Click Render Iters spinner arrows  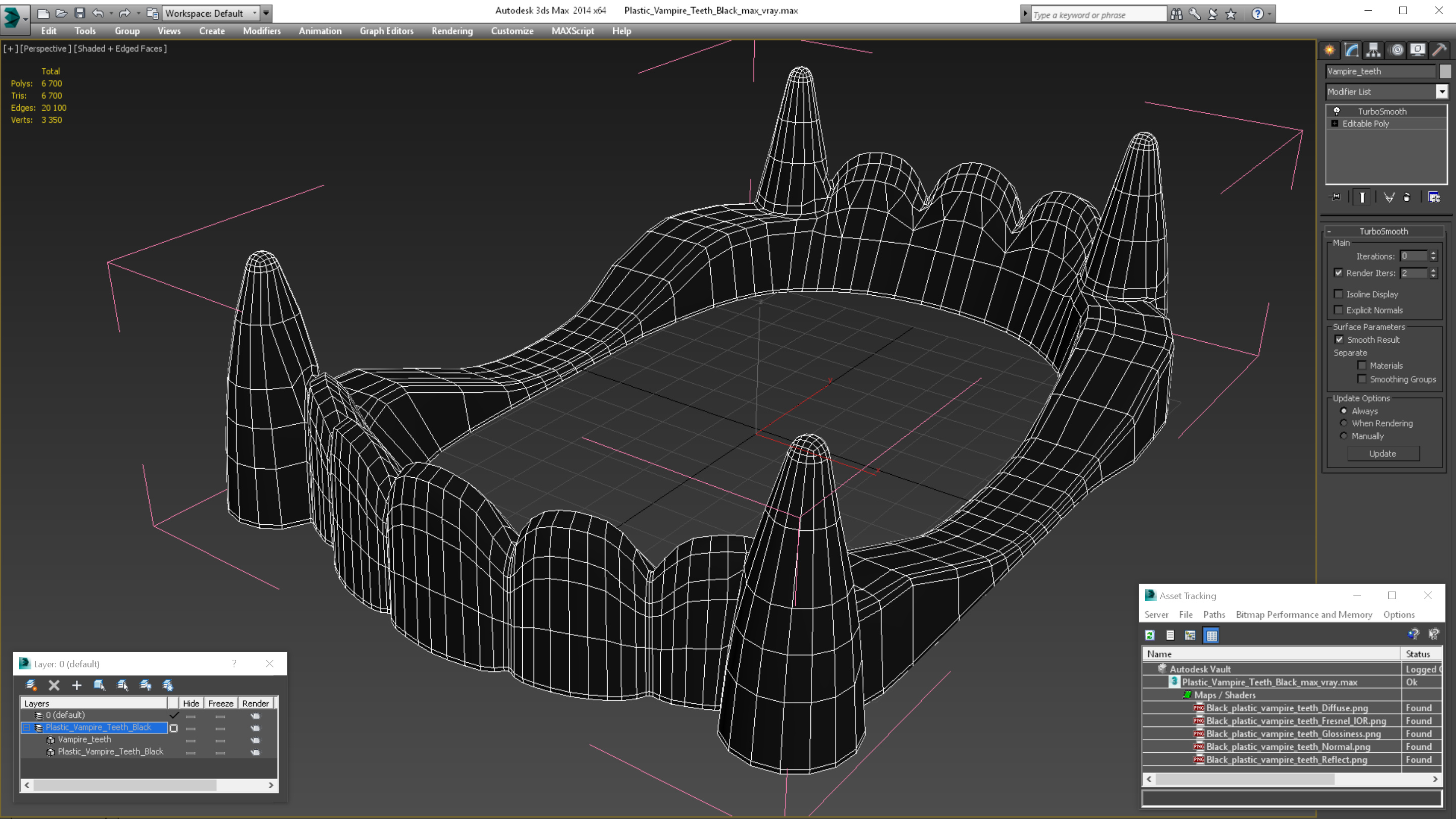(x=1433, y=273)
